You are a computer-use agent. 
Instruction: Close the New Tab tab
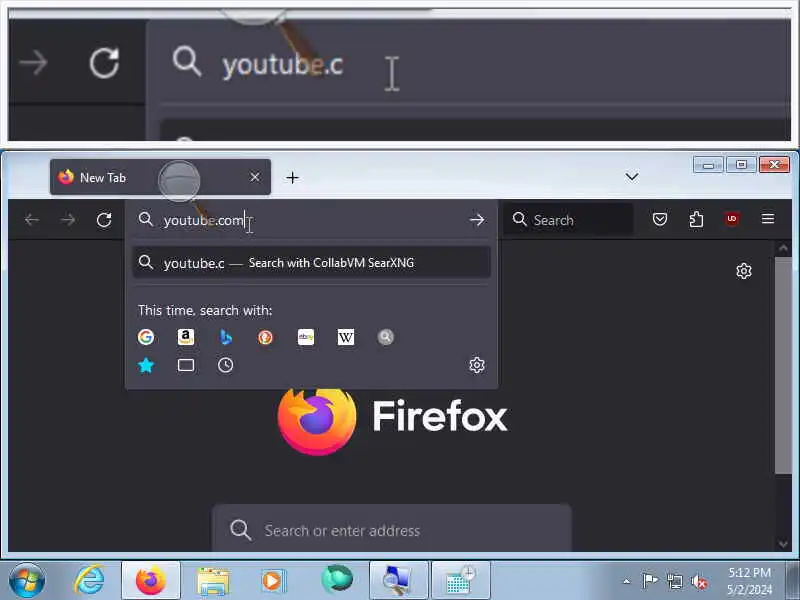pos(255,177)
